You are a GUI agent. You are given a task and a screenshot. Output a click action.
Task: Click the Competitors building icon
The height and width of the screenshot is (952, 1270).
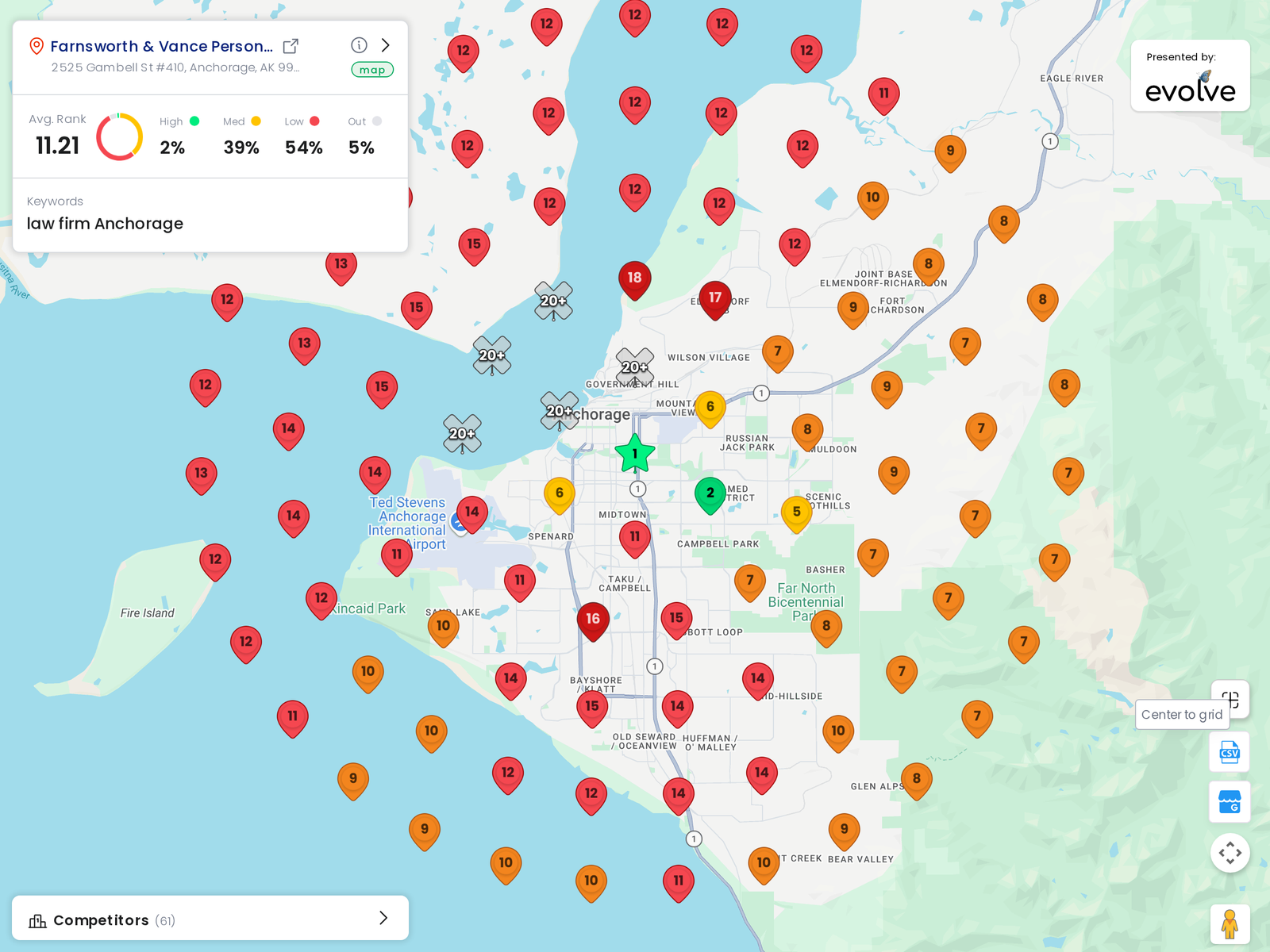(37, 920)
